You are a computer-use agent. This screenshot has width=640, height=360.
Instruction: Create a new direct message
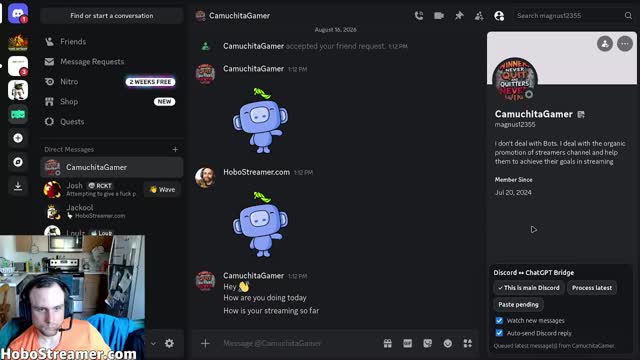click(x=175, y=149)
